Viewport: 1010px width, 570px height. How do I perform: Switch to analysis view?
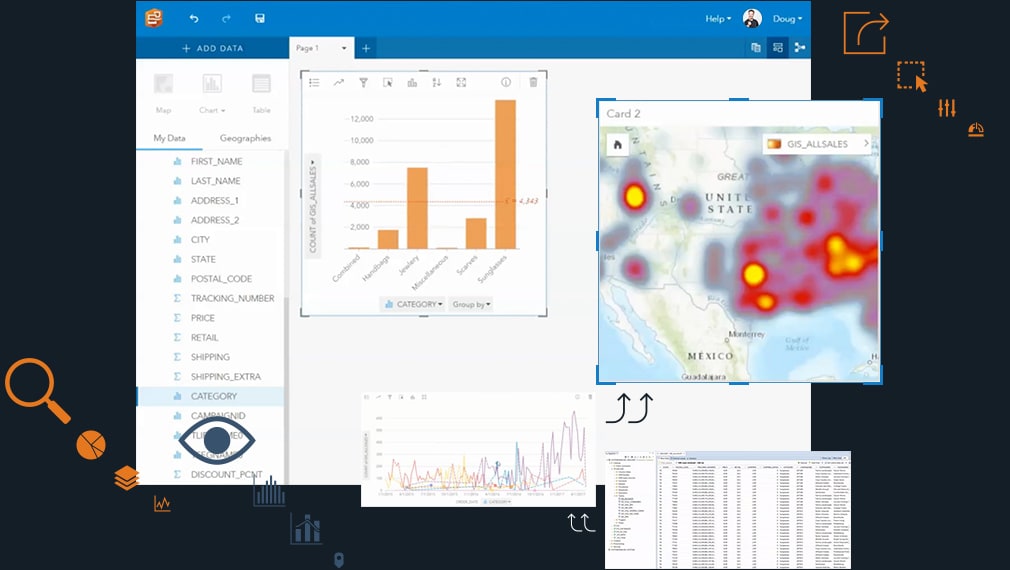pyautogui.click(x=799, y=48)
